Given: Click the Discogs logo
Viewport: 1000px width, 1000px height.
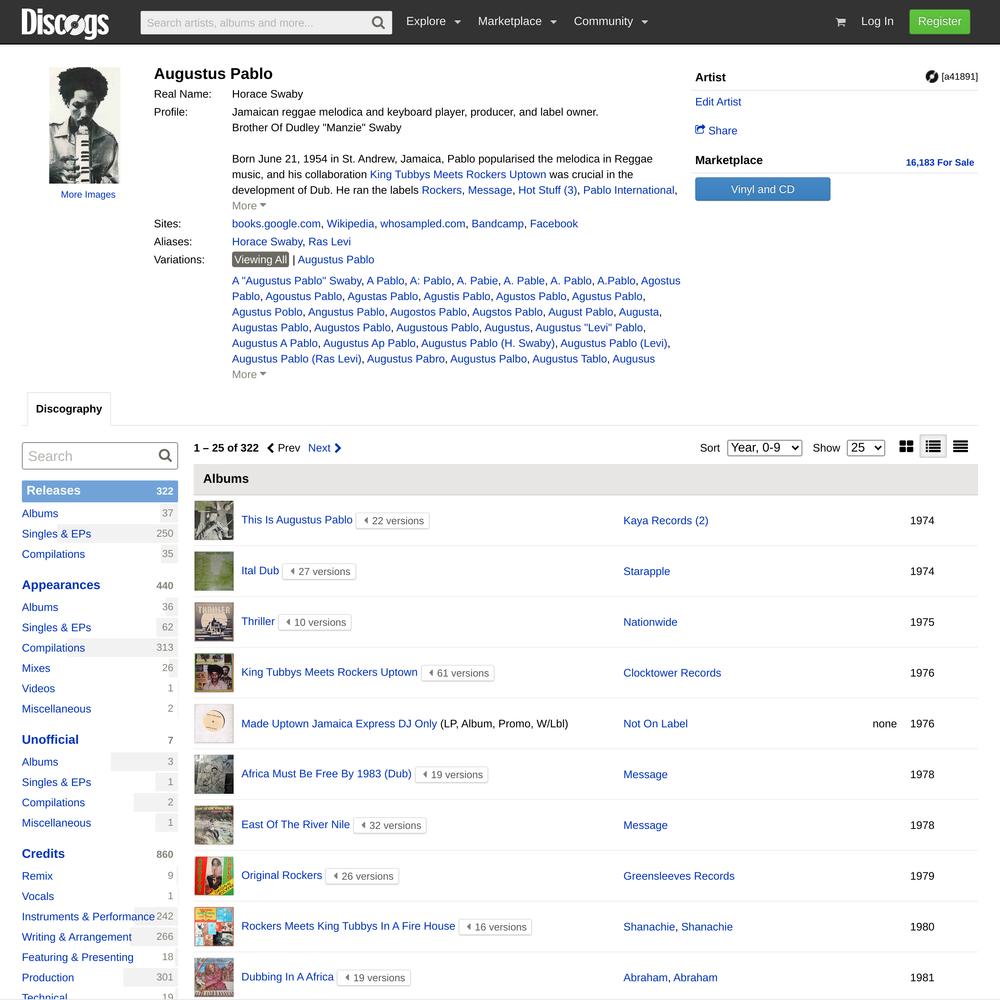Looking at the screenshot, I should [65, 22].
